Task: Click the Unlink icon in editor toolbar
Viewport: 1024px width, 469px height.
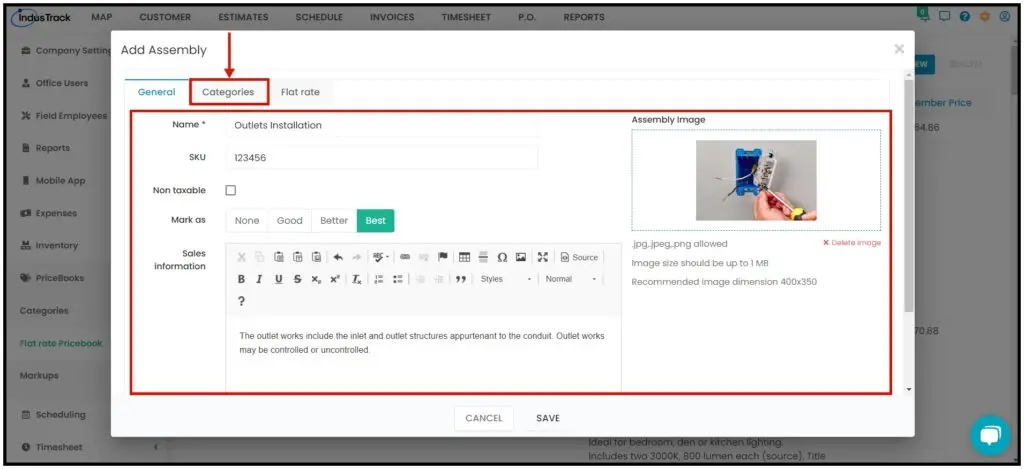Action: [423, 257]
